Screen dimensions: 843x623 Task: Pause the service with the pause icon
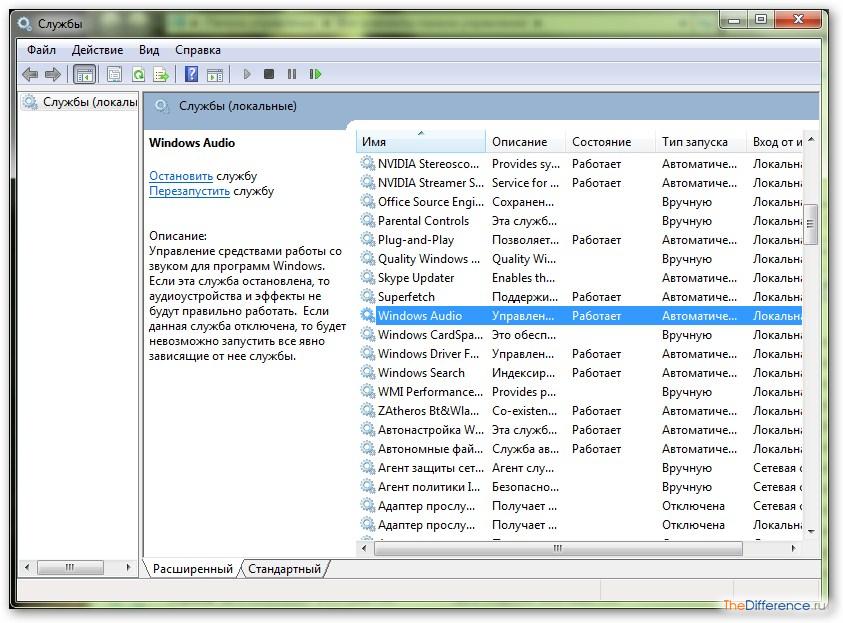tap(292, 74)
